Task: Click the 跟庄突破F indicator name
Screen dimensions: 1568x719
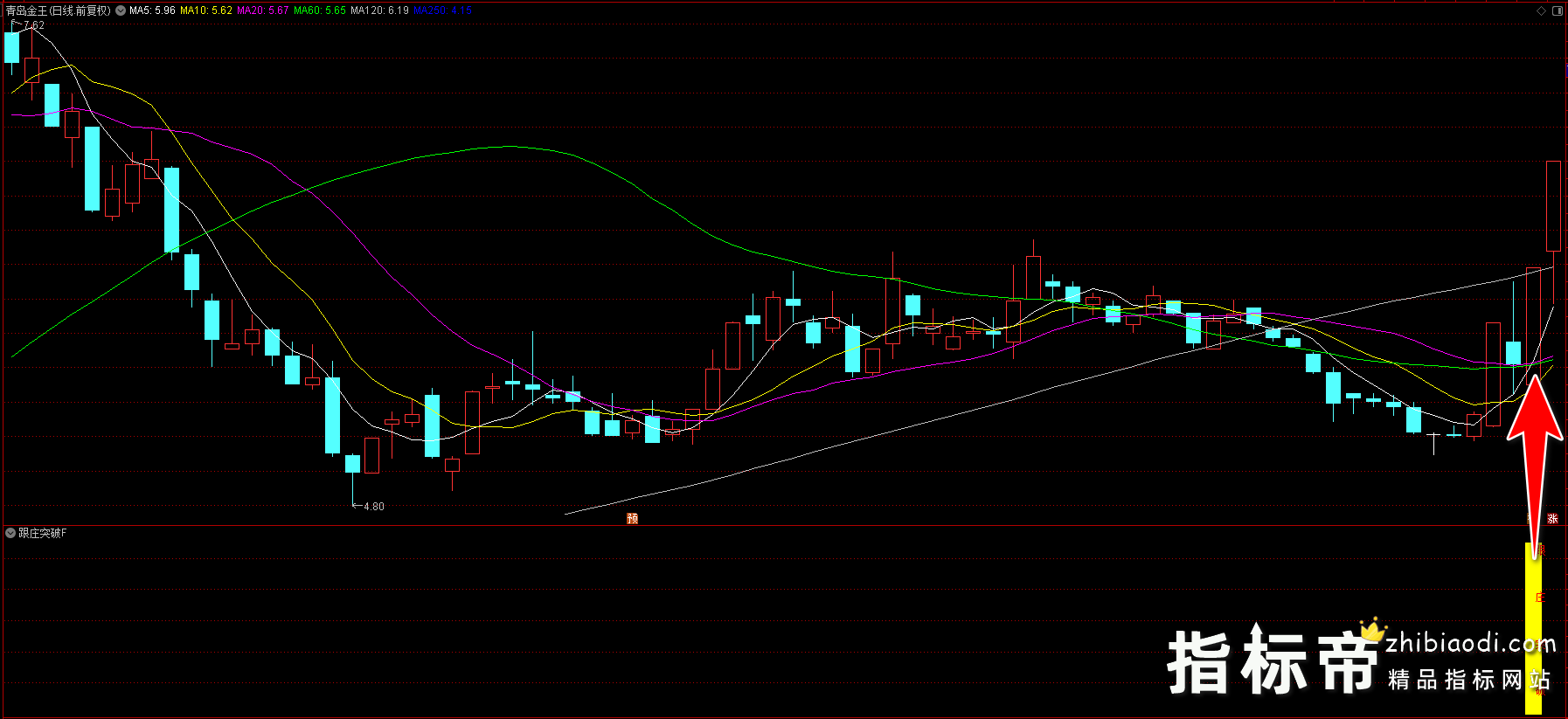Action: point(43,533)
